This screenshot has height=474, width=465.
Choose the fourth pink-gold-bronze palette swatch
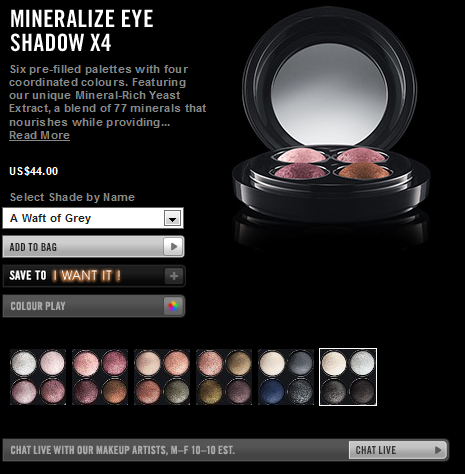click(224, 377)
